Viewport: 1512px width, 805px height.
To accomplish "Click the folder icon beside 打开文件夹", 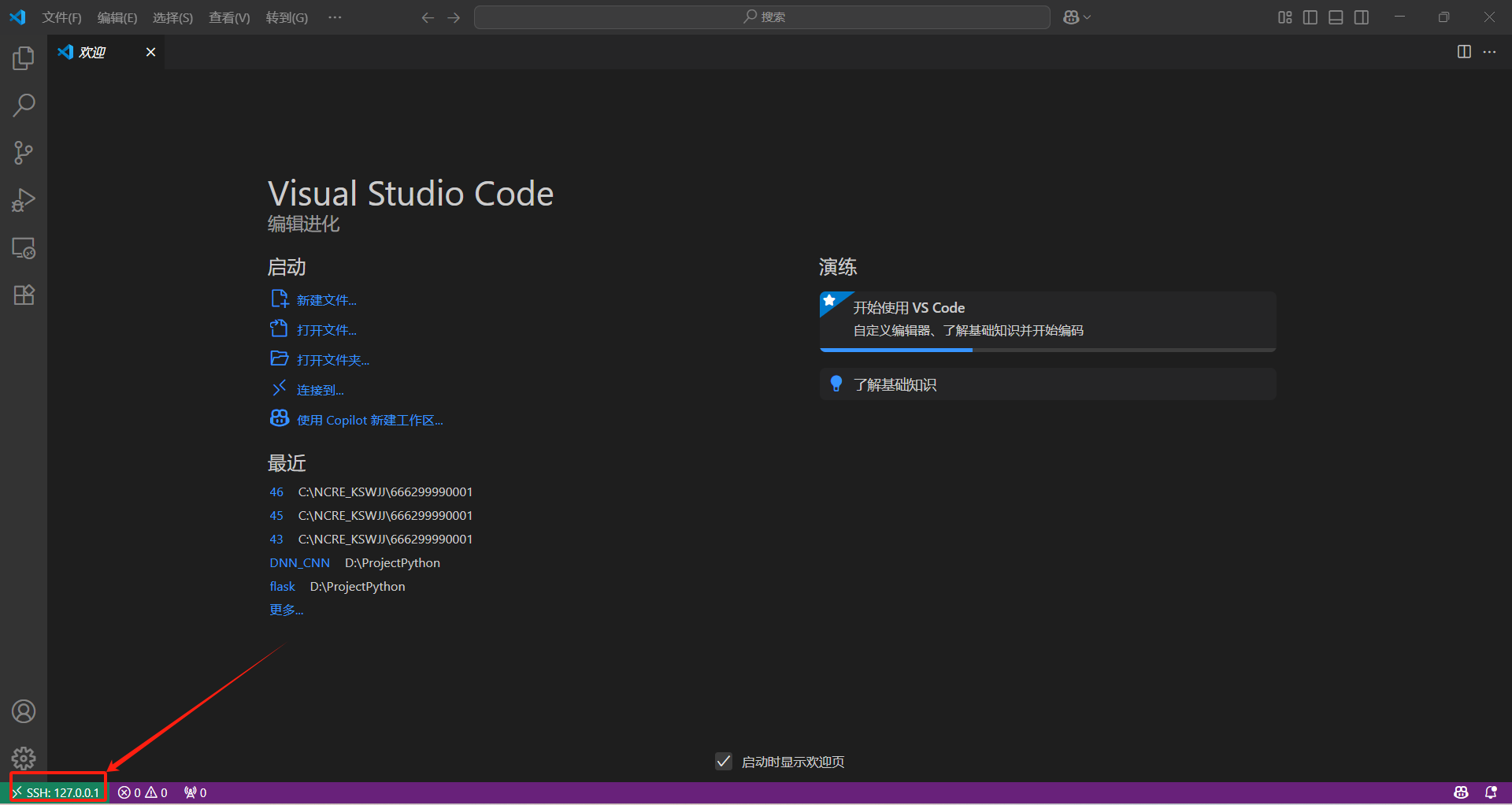I will pyautogui.click(x=280, y=358).
